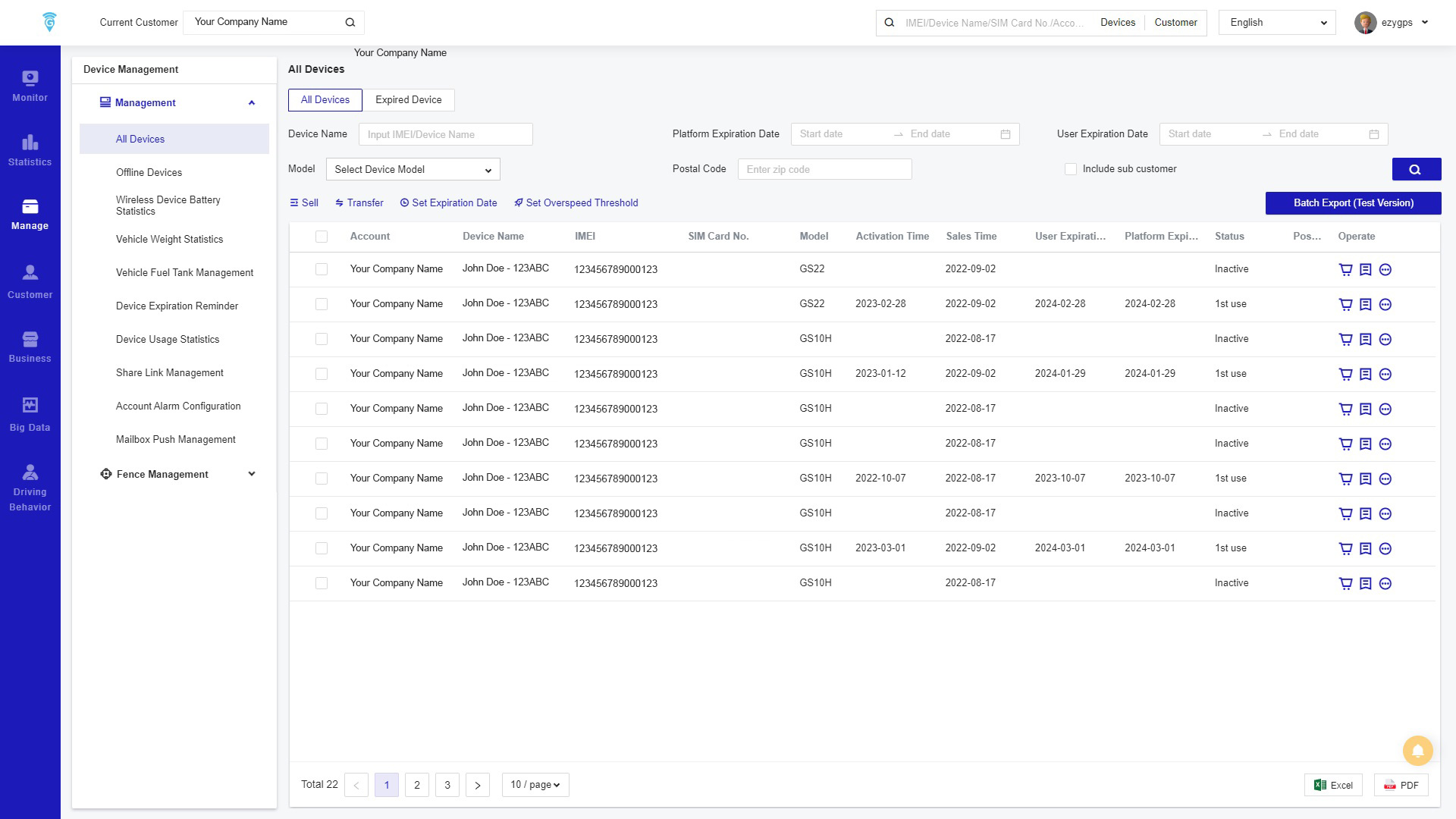
Task: Select all devices via header checkbox
Action: pos(322,237)
